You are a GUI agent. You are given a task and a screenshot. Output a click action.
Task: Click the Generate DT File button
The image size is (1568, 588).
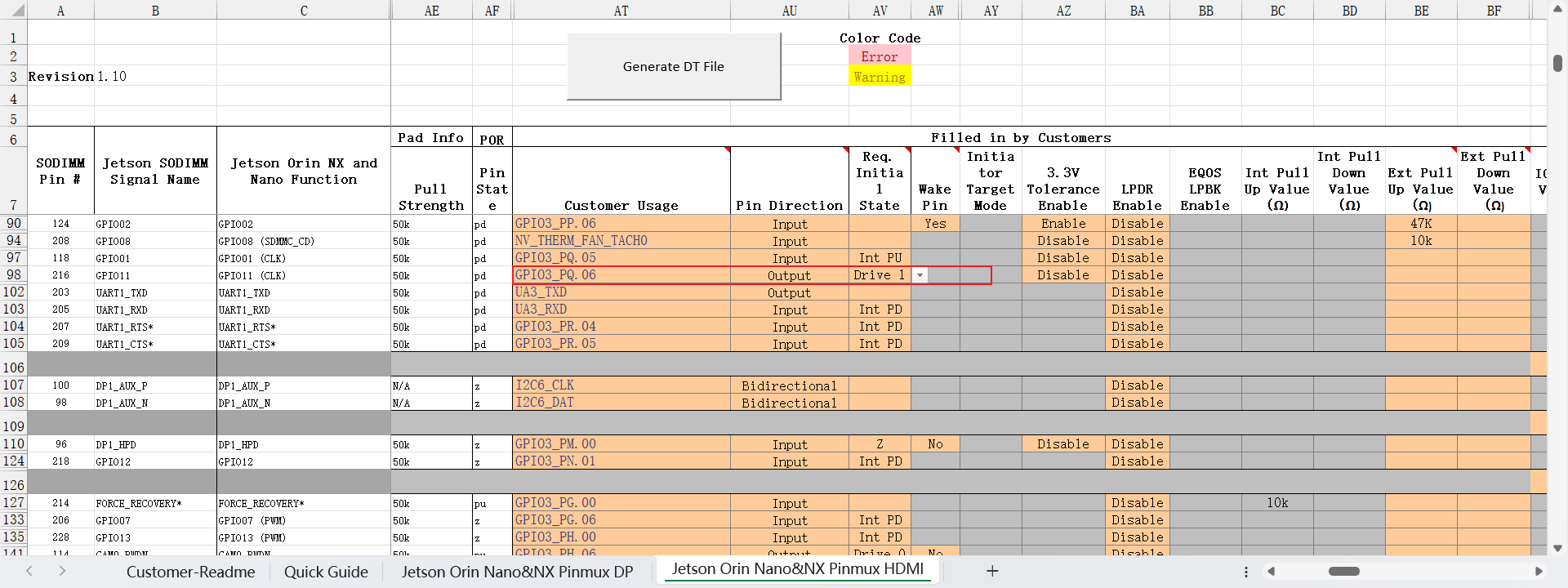(673, 67)
